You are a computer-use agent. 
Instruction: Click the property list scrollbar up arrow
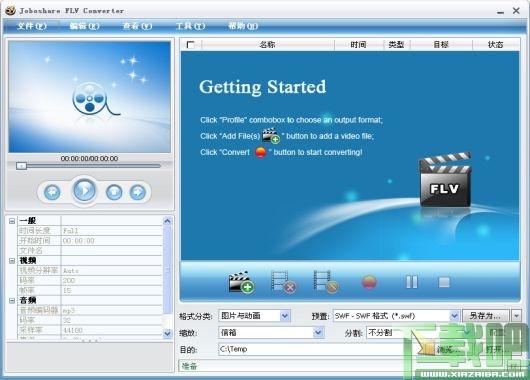coord(167,221)
